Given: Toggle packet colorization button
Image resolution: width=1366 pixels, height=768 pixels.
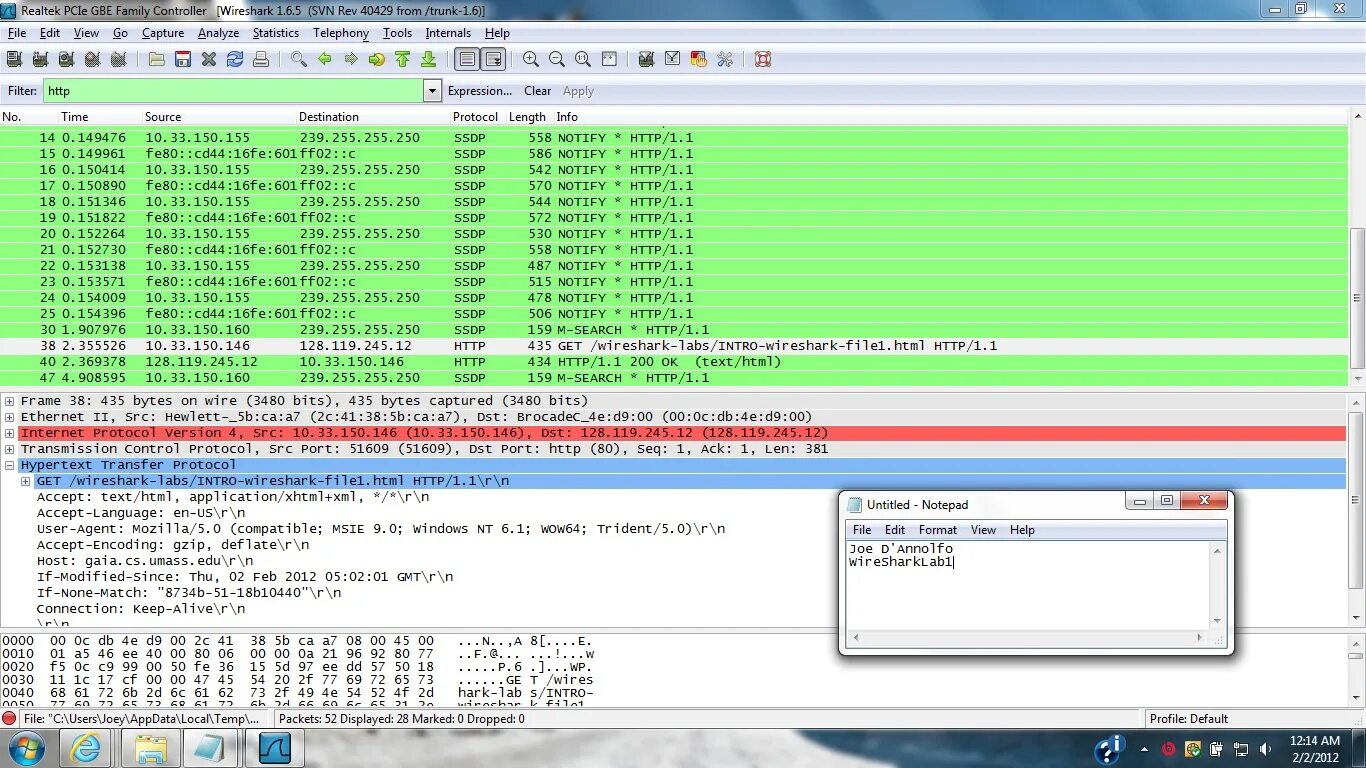Looking at the screenshot, I should coord(467,59).
